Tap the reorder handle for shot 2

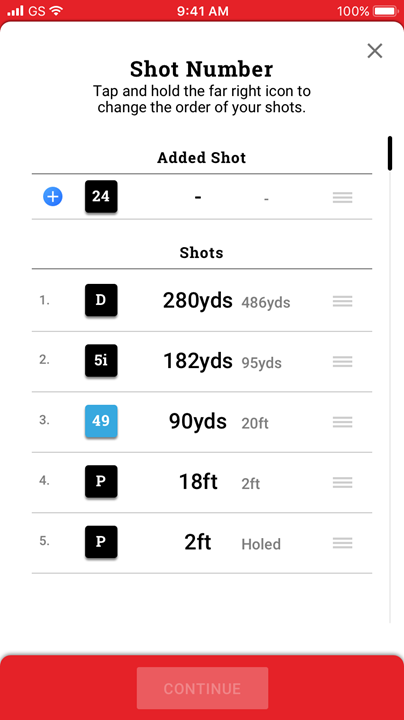342,361
